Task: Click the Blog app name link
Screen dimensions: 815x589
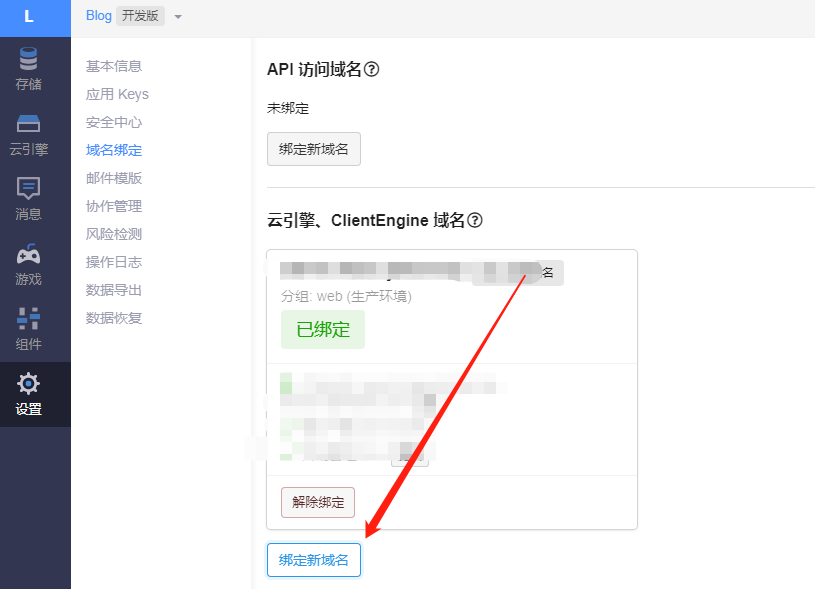Action: pyautogui.click(x=98, y=16)
